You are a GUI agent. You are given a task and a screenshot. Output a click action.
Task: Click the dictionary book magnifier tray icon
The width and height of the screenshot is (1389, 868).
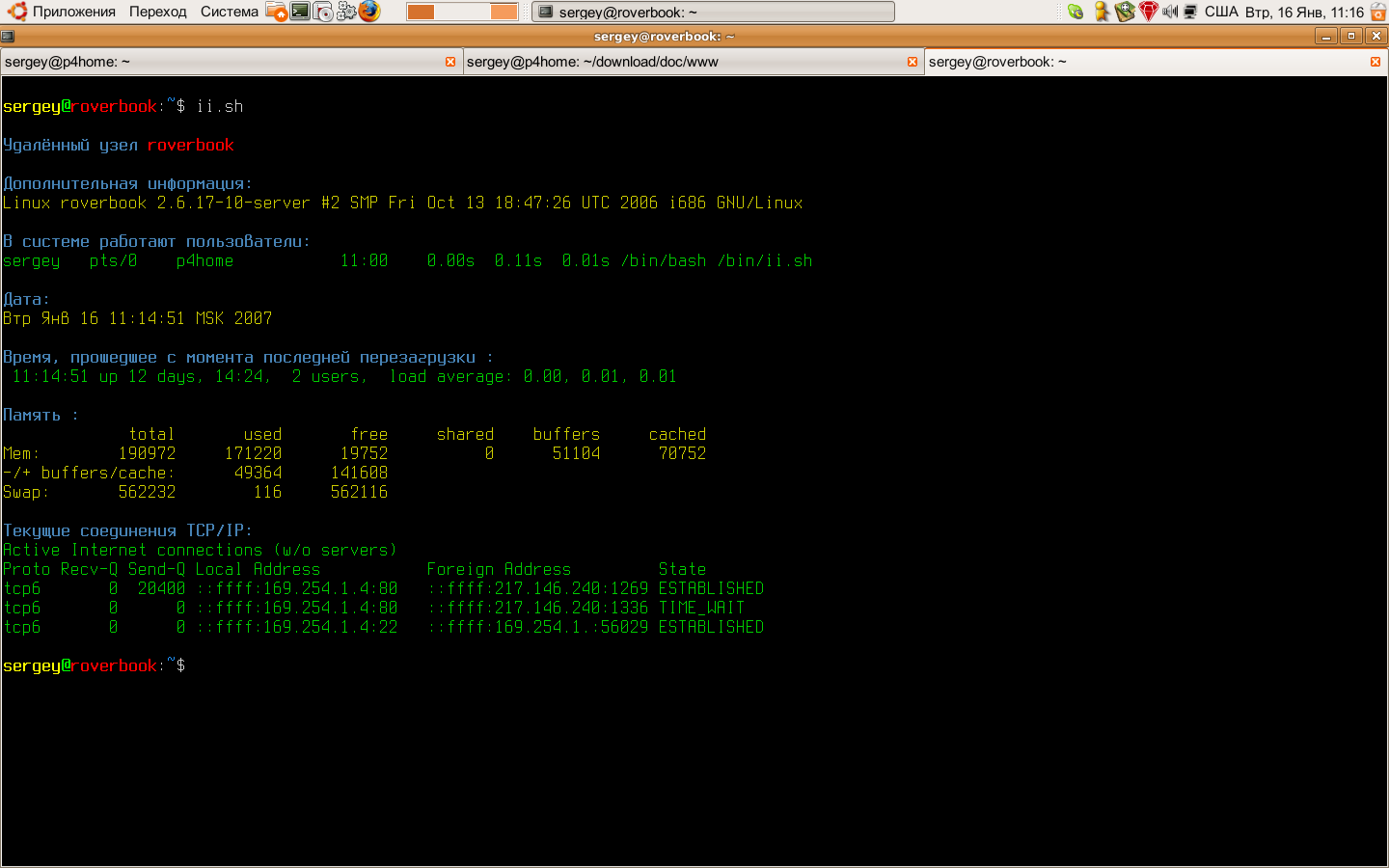pos(1125,12)
